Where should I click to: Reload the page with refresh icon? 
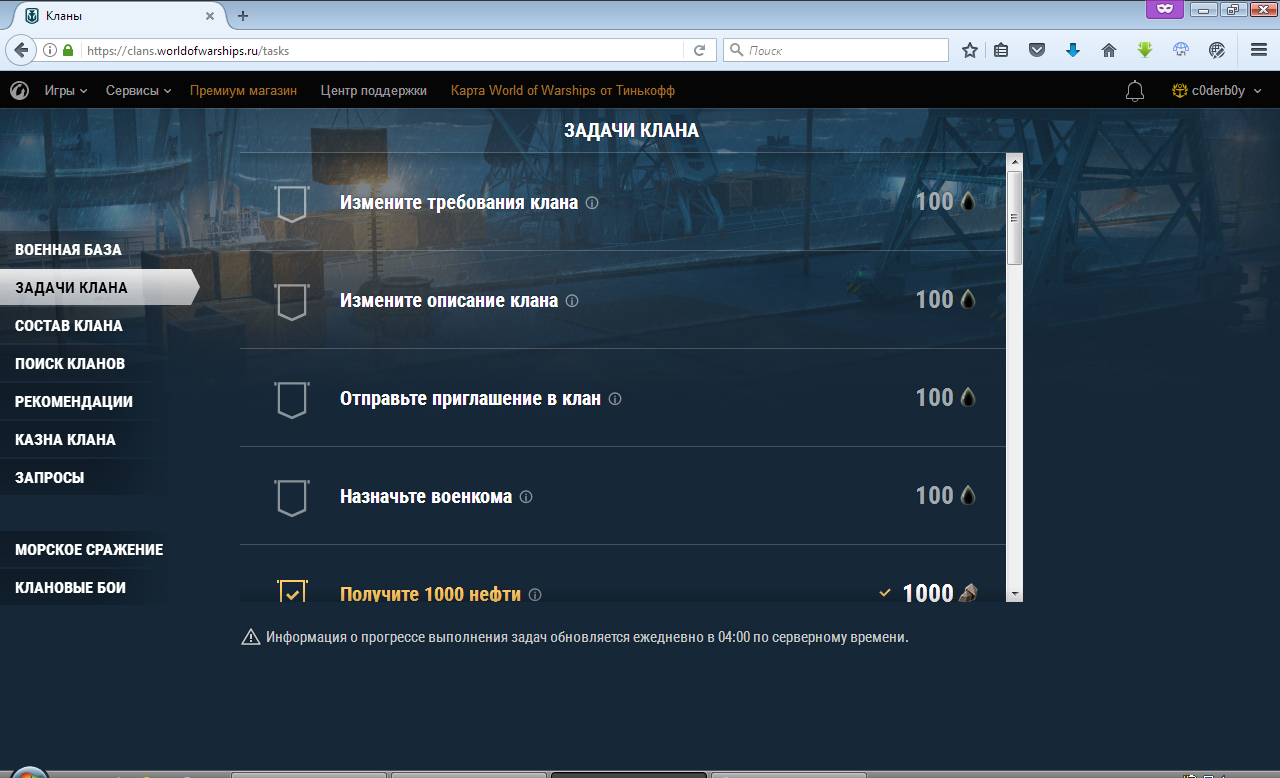(700, 50)
